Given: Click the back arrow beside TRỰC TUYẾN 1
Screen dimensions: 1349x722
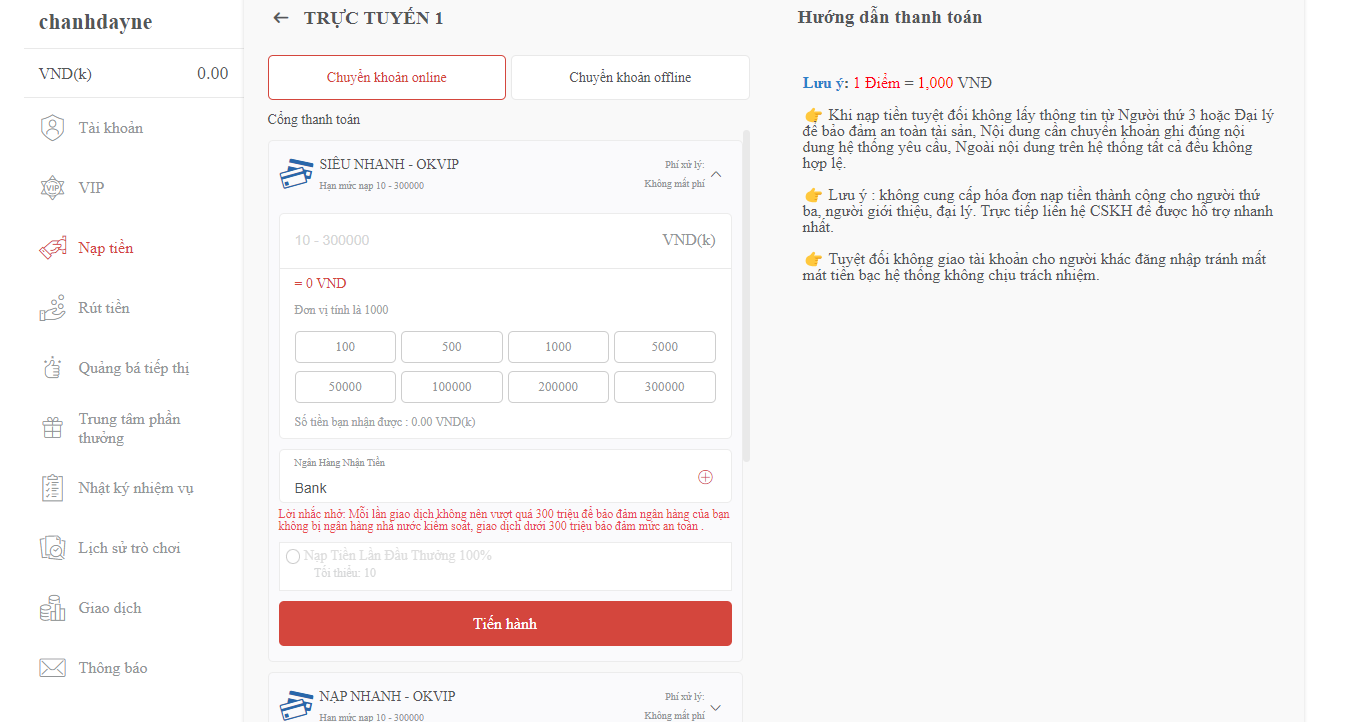Looking at the screenshot, I should [x=281, y=18].
